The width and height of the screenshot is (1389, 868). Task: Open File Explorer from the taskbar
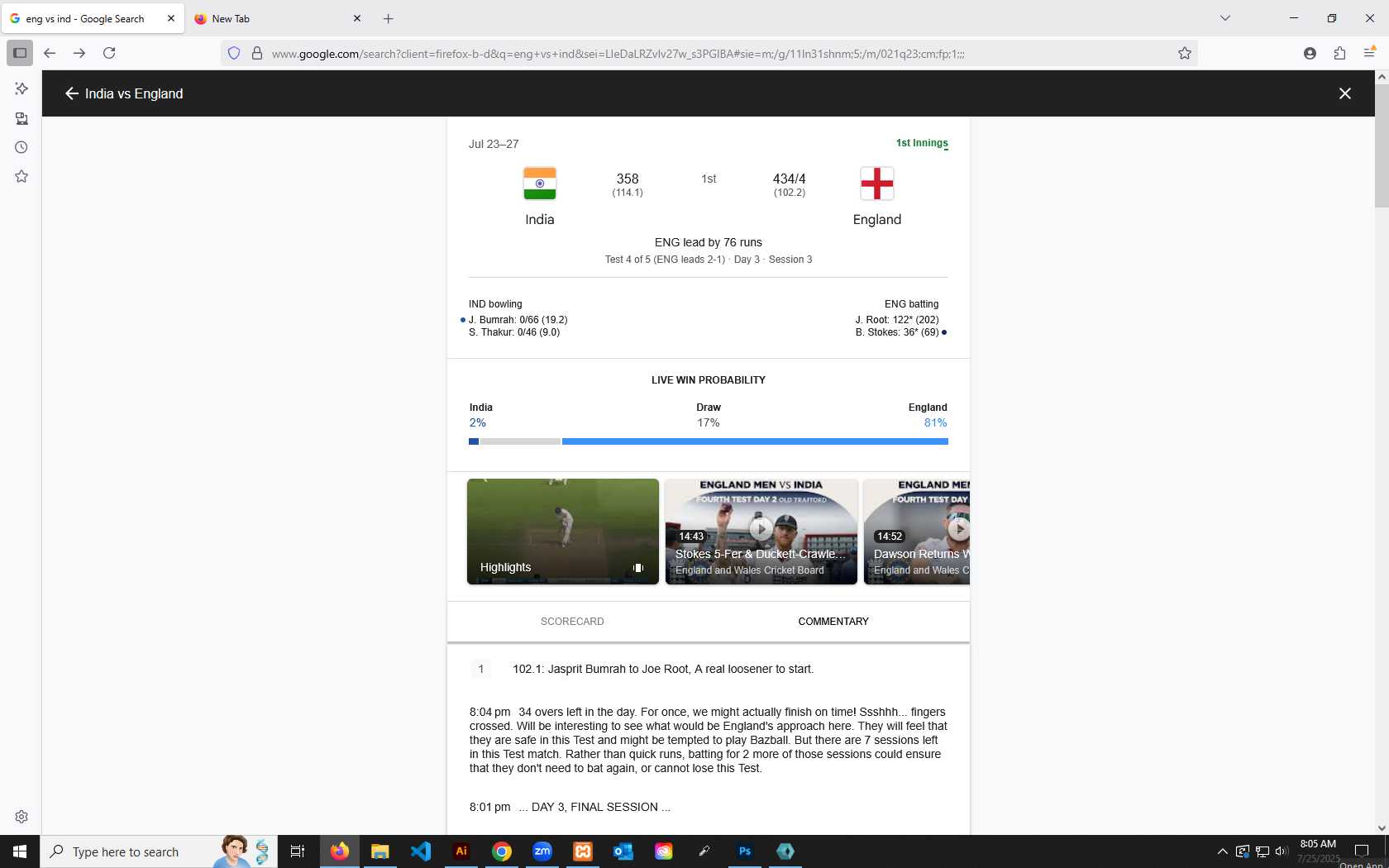point(379,851)
